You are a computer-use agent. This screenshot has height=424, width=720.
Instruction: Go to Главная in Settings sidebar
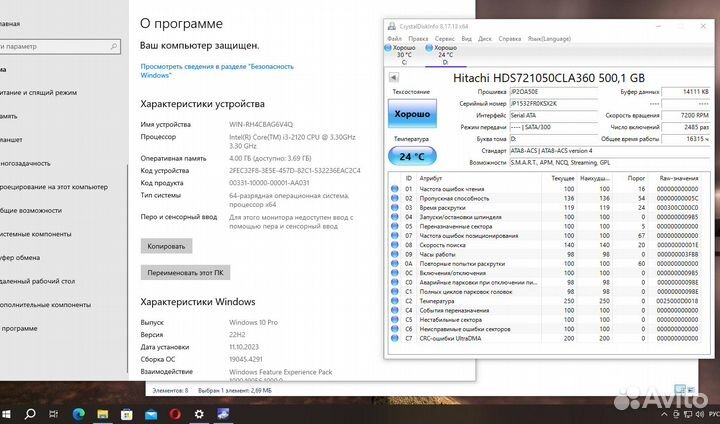10,24
